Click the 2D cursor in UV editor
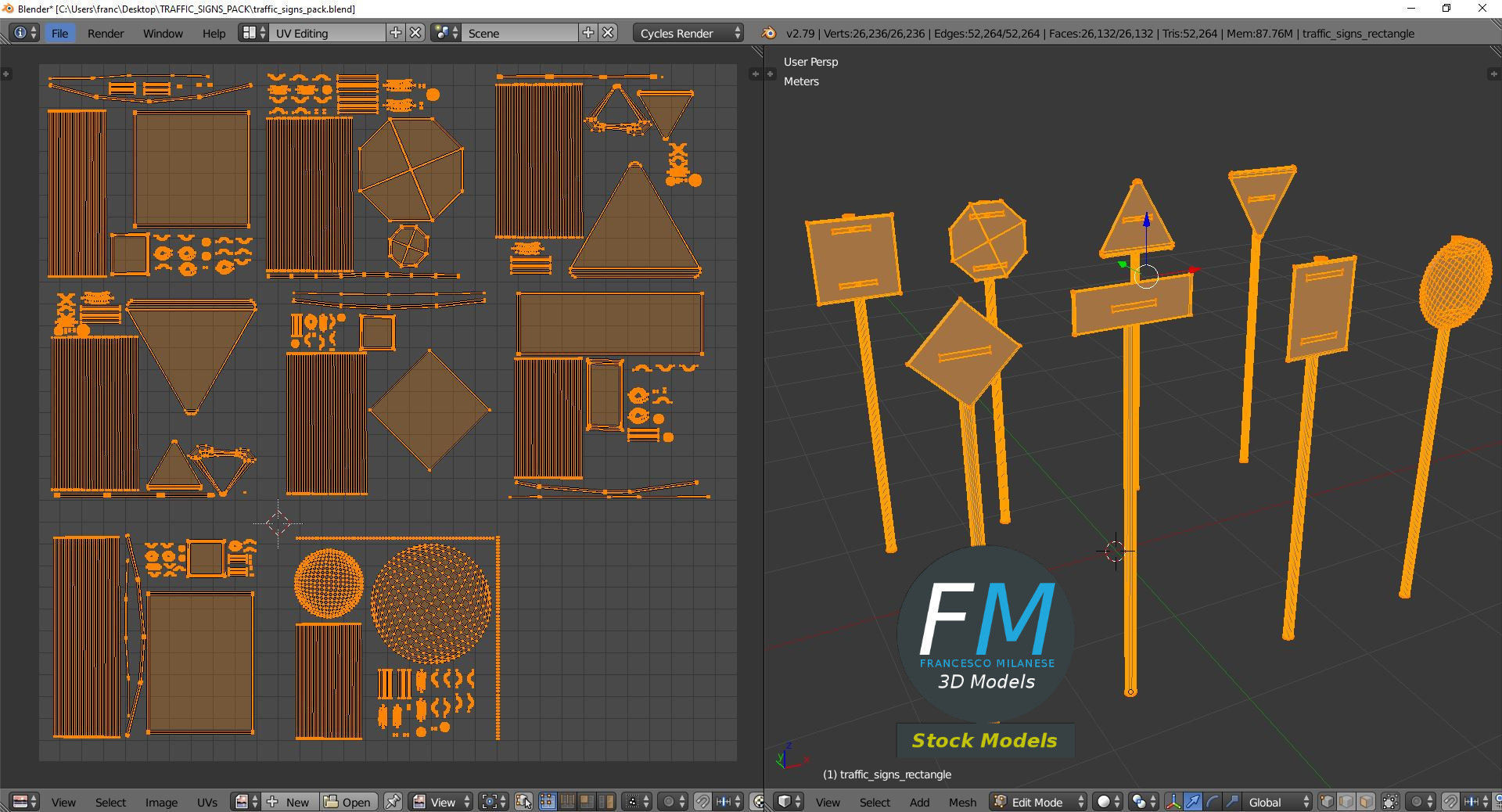This screenshot has width=1502, height=812. click(x=278, y=523)
